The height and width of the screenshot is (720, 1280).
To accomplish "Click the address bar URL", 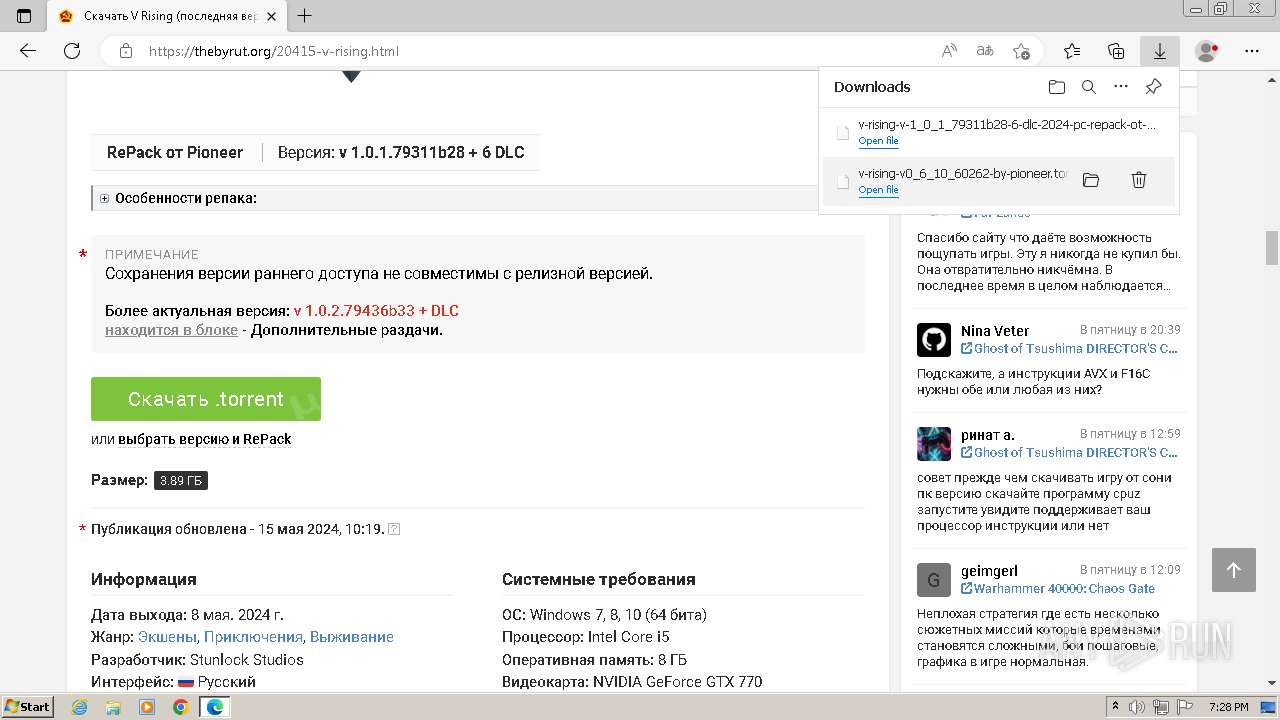I will pyautogui.click(x=274, y=51).
